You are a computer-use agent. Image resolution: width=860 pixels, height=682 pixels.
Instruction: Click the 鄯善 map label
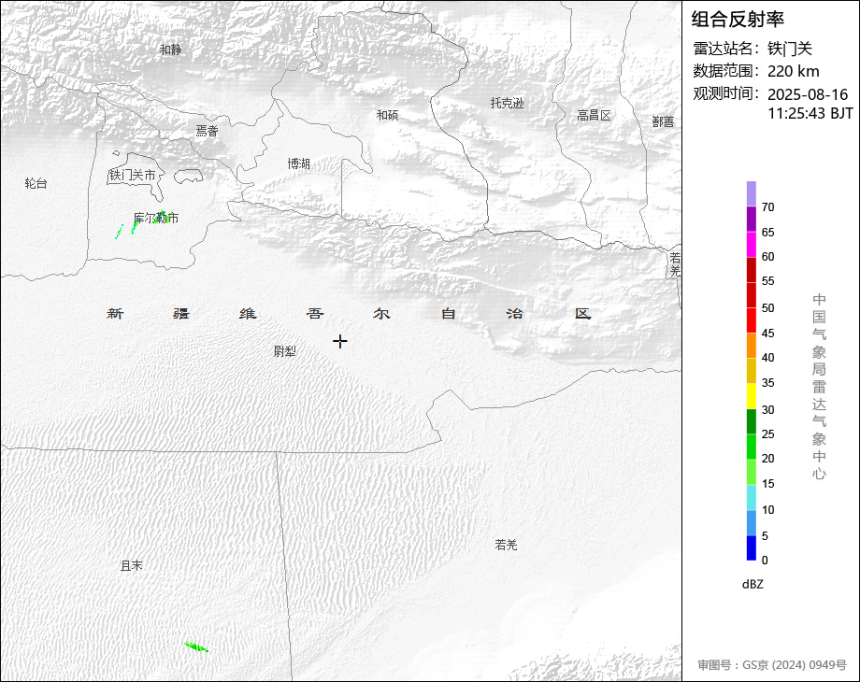click(663, 122)
